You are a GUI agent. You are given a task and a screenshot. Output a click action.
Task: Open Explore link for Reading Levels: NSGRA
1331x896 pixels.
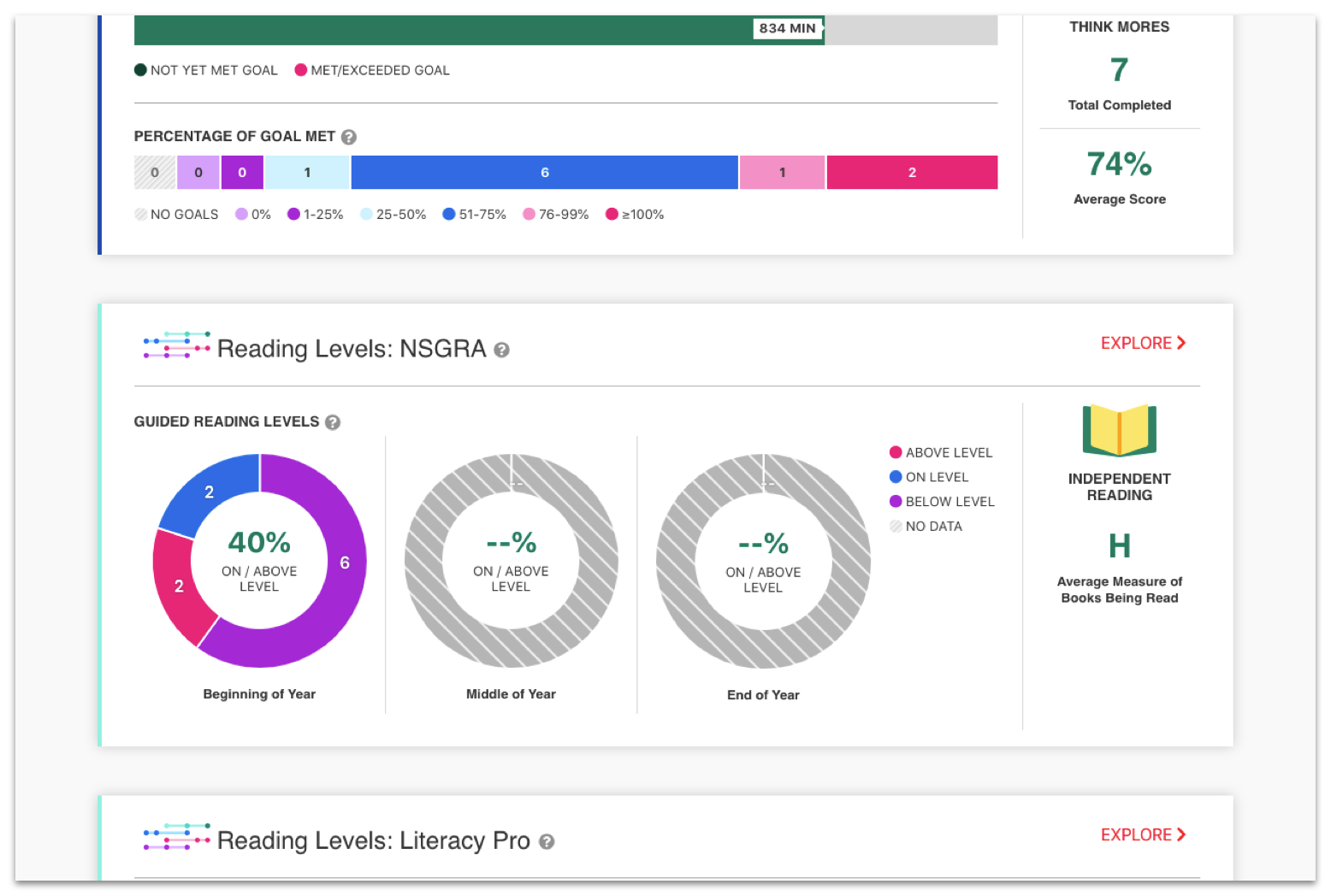(x=1142, y=343)
